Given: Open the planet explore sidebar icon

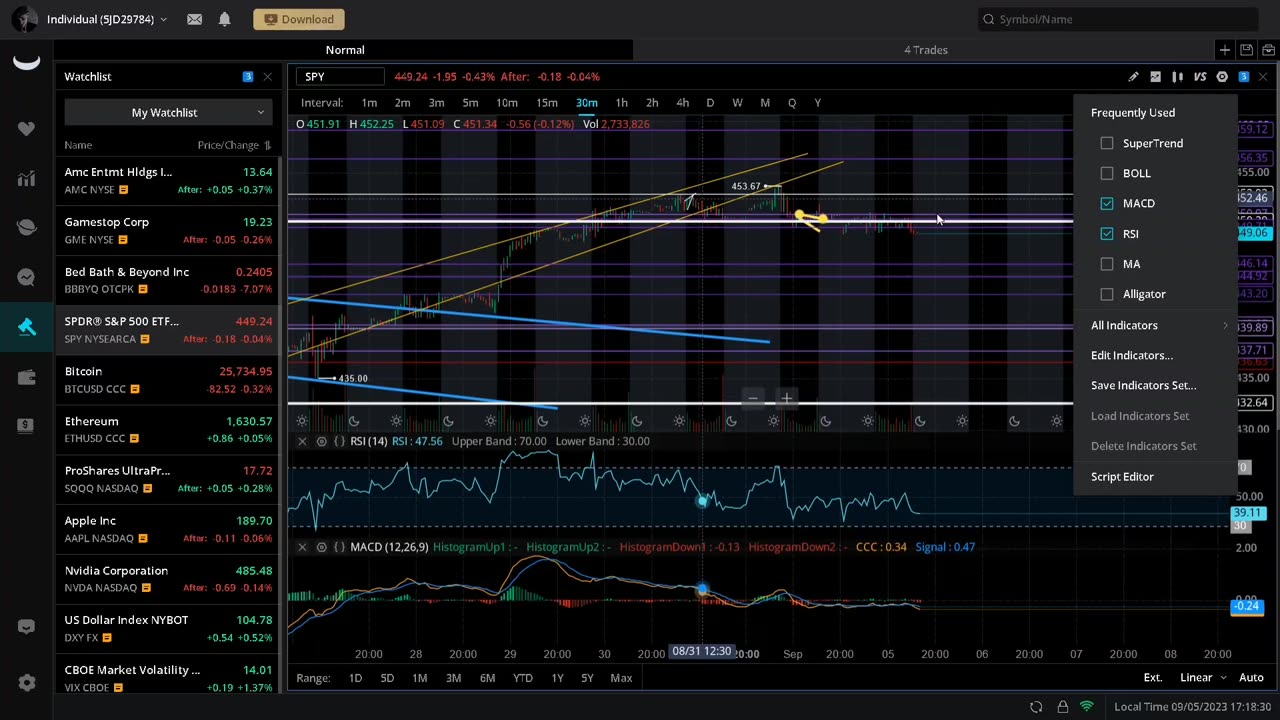Looking at the screenshot, I should pyautogui.click(x=26, y=228).
